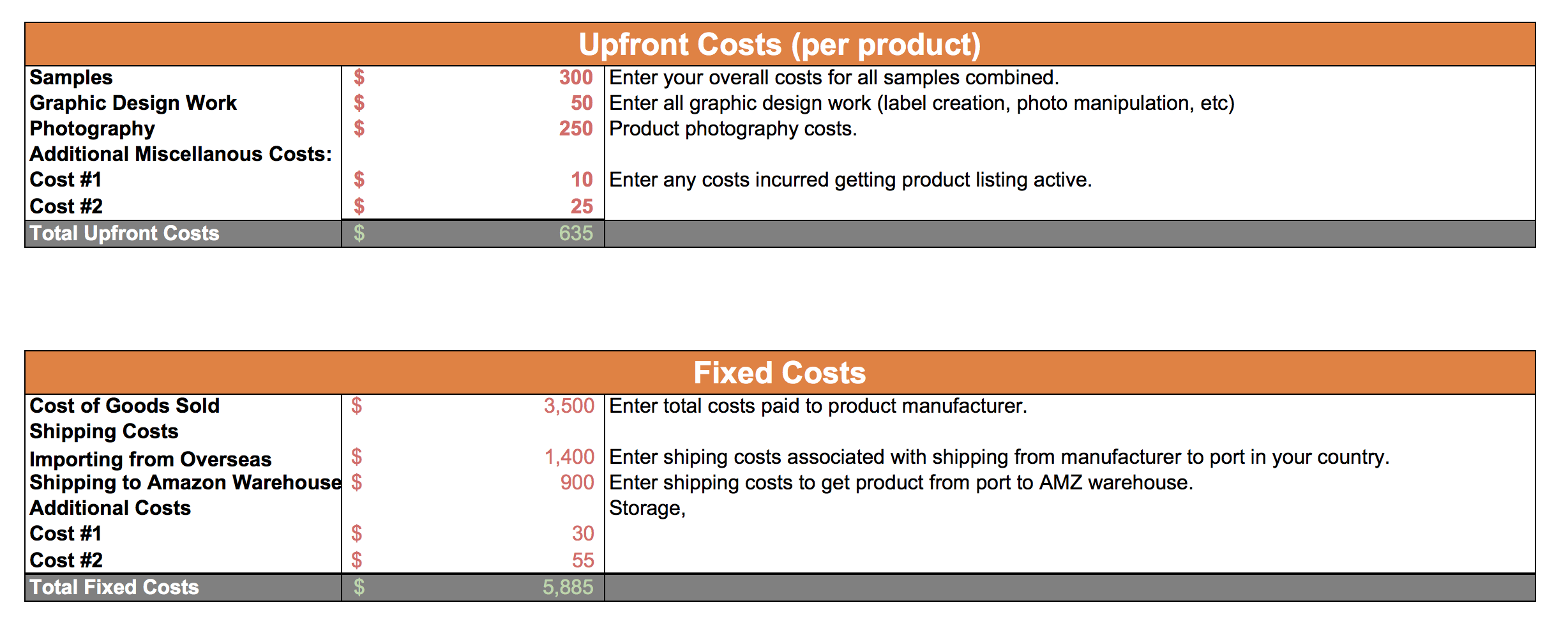Select the Samples cost value 300
This screenshot has height=621, width=1568.
pos(473,78)
